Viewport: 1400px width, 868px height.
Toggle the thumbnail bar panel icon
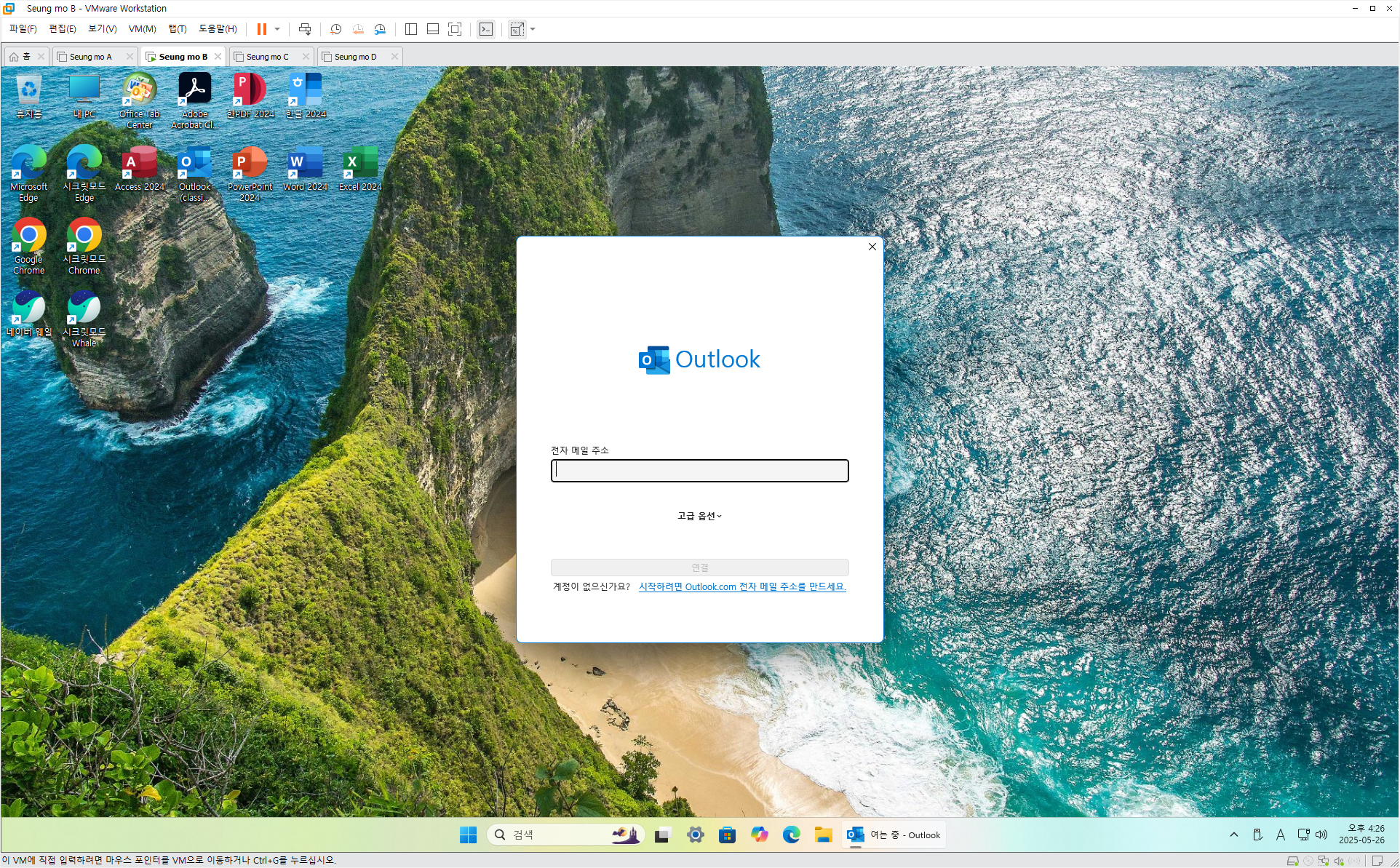433,29
